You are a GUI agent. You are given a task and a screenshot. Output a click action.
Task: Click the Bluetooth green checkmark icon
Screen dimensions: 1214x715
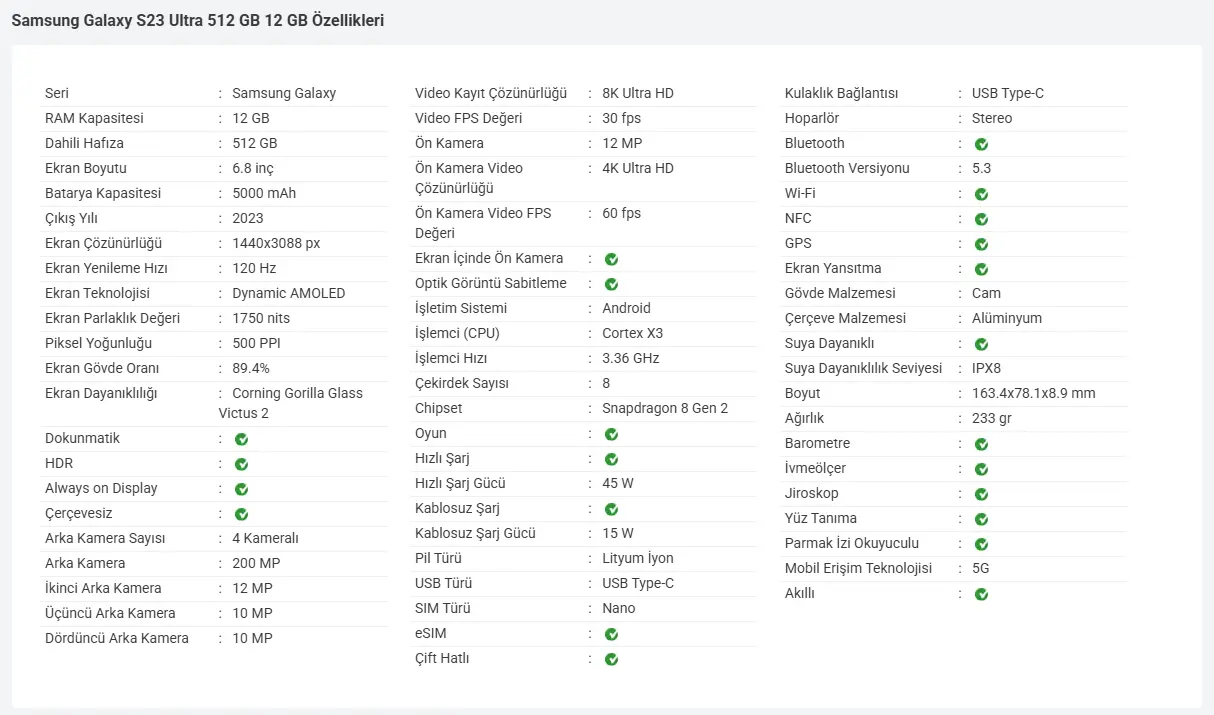[x=981, y=144]
